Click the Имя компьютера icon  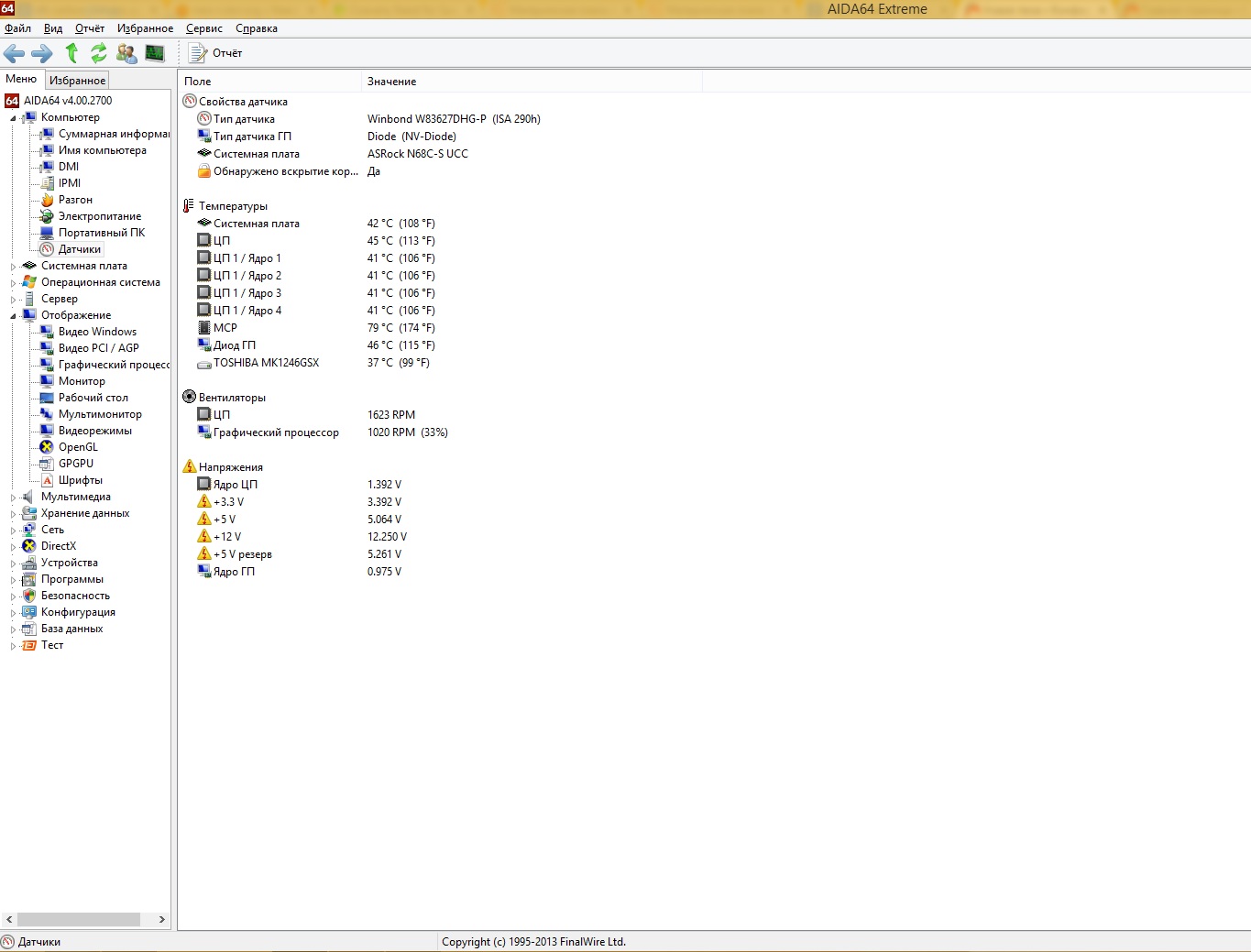(x=47, y=150)
